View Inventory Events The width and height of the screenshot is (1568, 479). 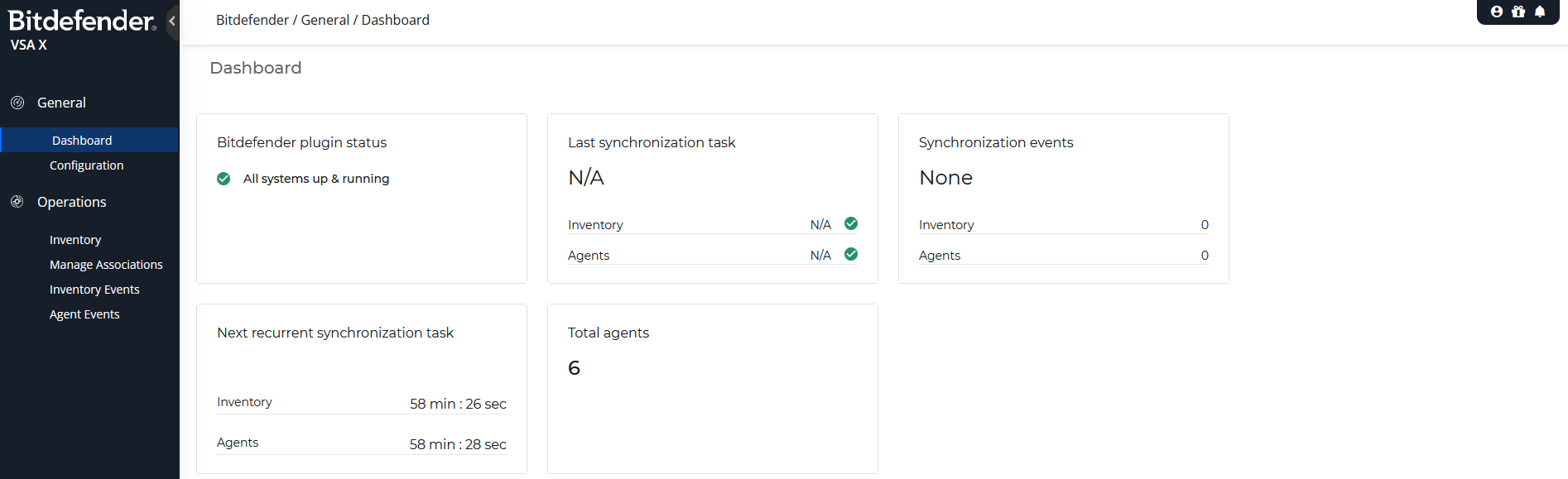(x=94, y=289)
